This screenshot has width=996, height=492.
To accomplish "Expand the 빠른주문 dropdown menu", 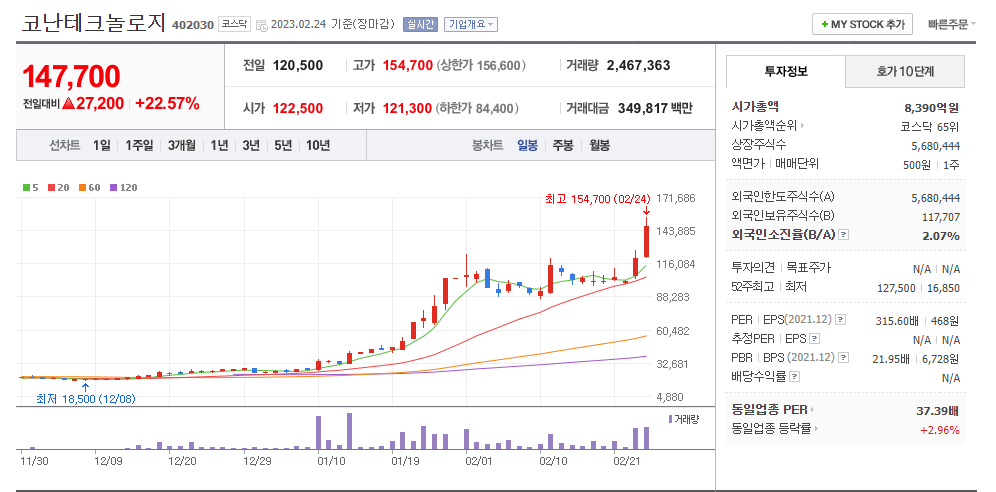I will (x=952, y=24).
